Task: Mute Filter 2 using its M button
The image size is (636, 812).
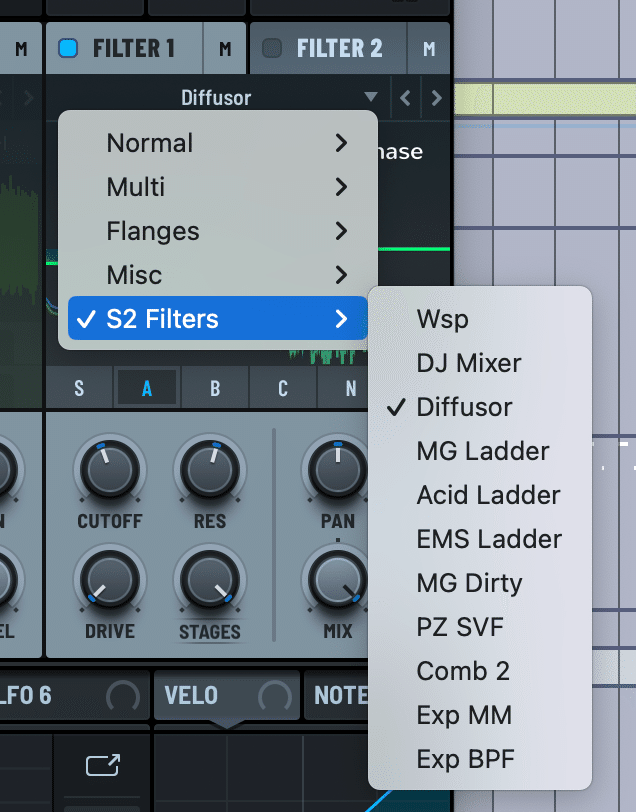Action: [428, 48]
